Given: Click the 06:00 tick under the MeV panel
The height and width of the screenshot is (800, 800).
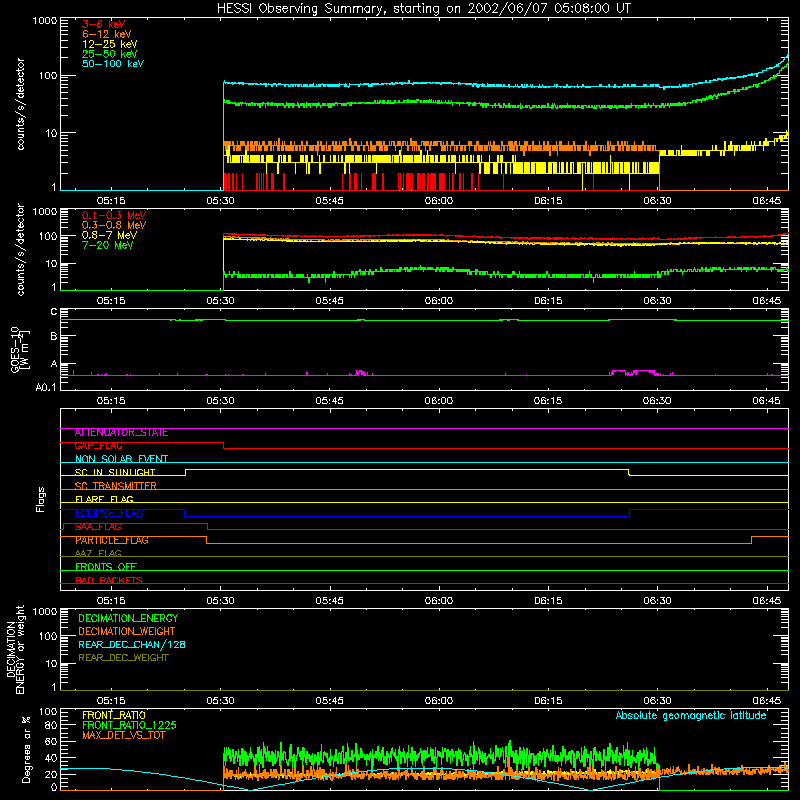Looking at the screenshot, I should click(x=439, y=301).
